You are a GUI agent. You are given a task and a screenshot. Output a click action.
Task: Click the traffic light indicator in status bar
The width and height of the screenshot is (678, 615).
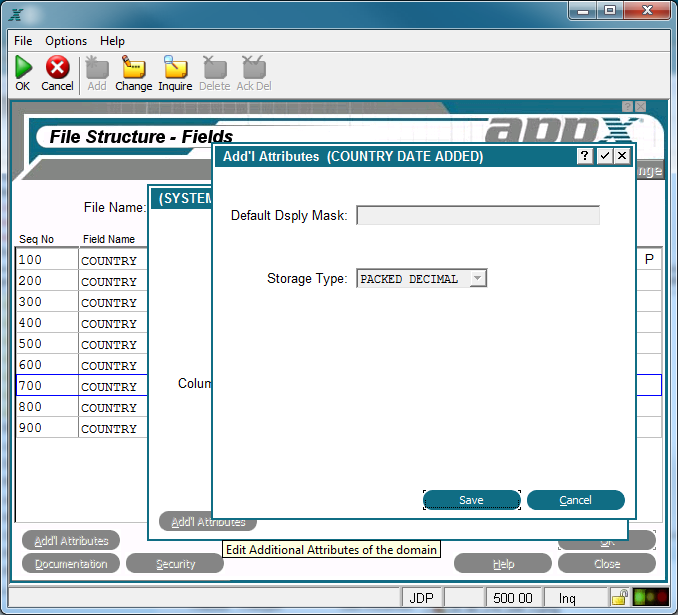point(651,598)
